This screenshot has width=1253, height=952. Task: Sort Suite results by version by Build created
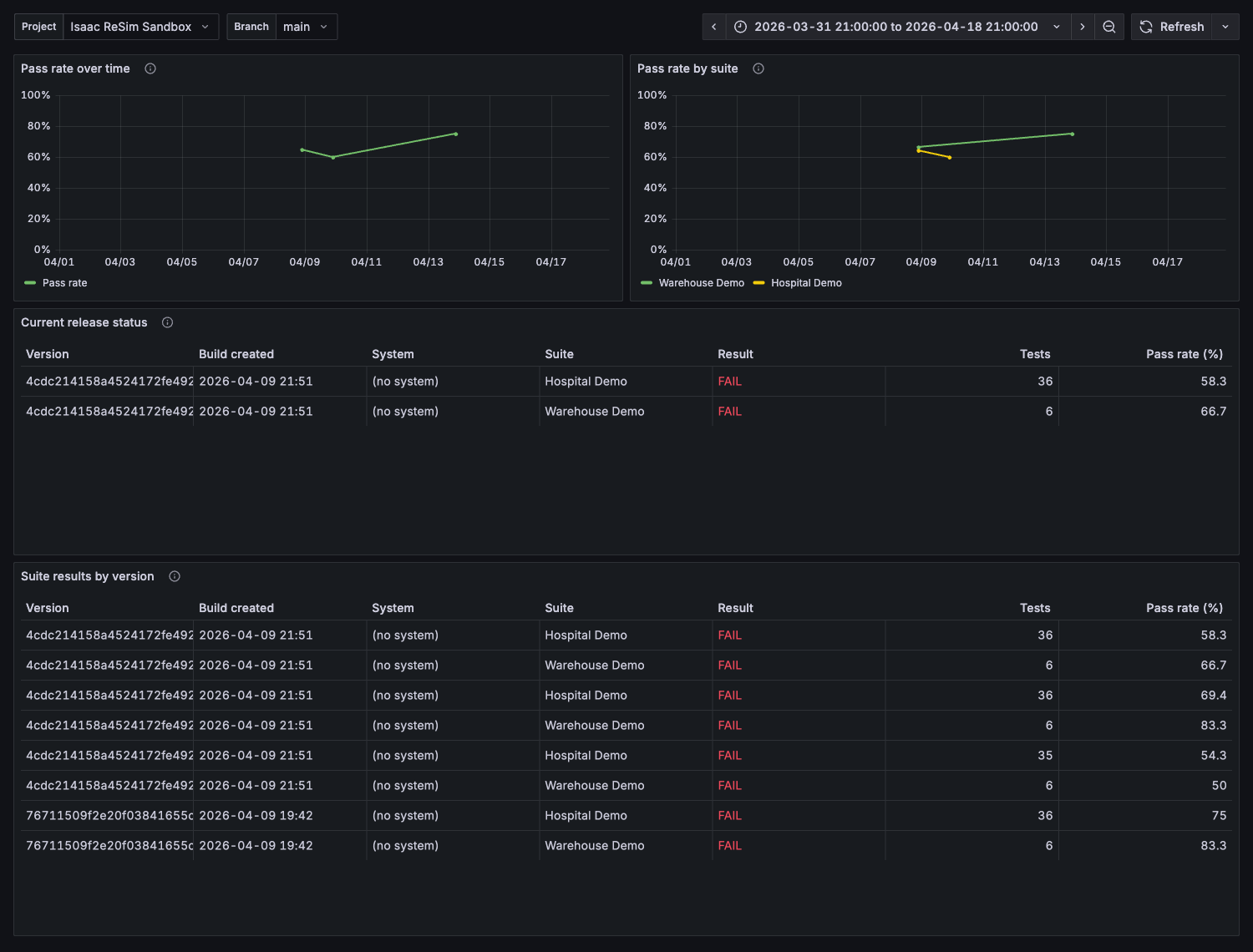(x=236, y=608)
